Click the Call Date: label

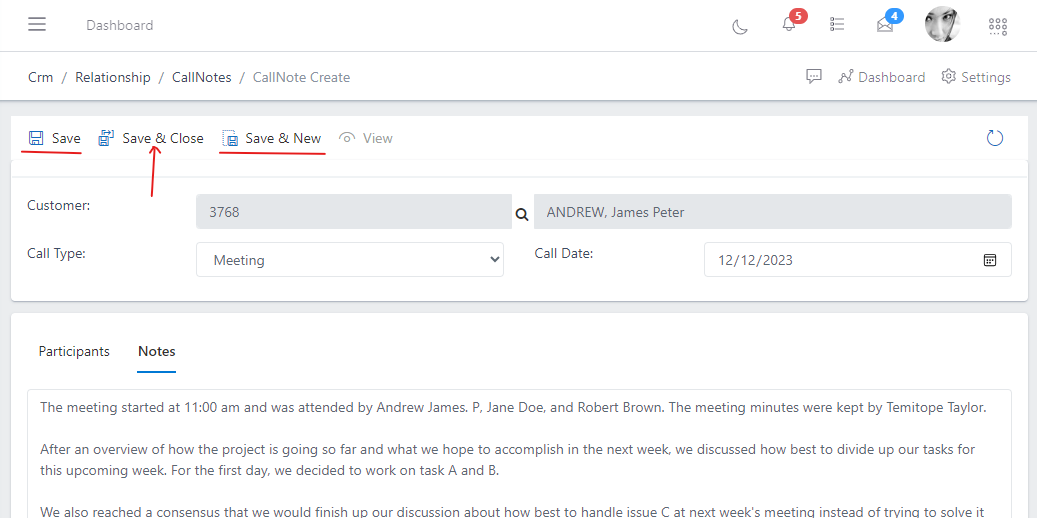tap(564, 253)
